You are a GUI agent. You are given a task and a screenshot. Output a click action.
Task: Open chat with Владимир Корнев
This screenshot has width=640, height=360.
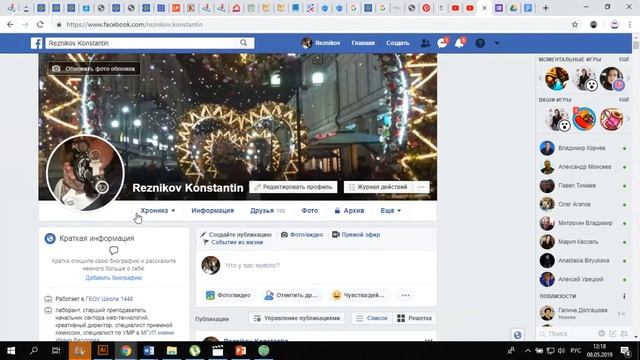point(583,148)
